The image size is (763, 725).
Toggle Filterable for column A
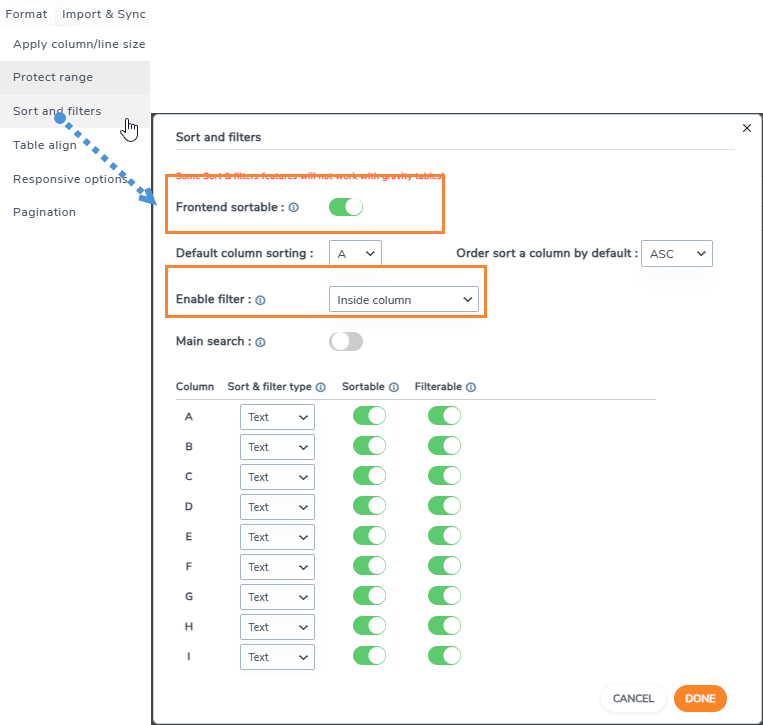[444, 416]
